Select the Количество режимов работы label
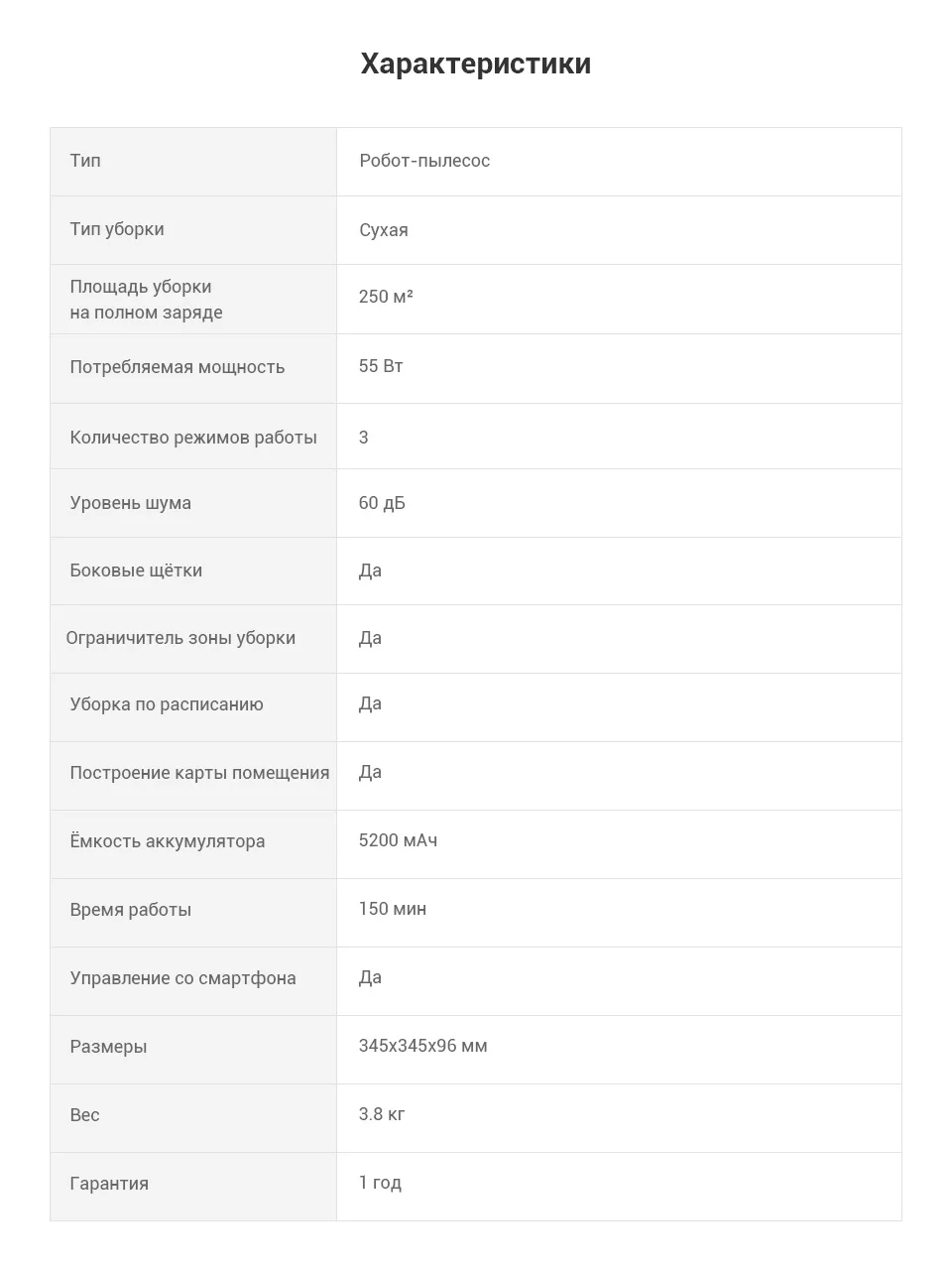Screen dimensions: 952x1270 (193, 438)
